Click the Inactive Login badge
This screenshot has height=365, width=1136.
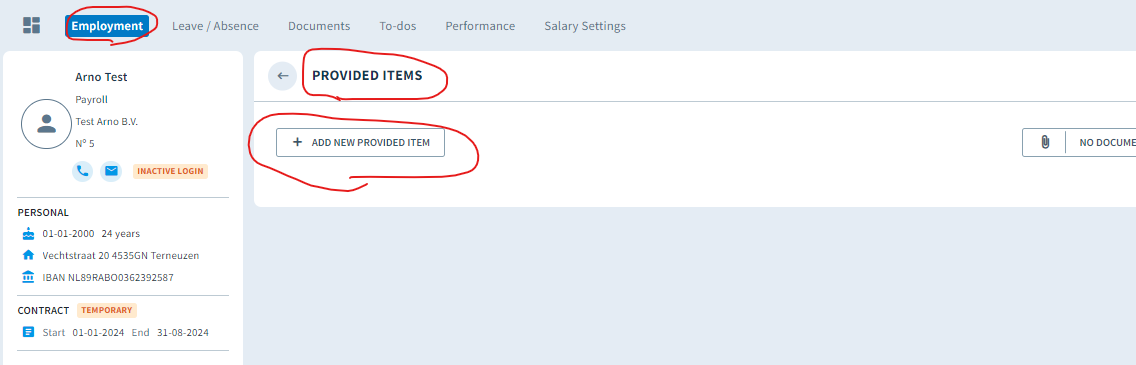pyautogui.click(x=170, y=172)
